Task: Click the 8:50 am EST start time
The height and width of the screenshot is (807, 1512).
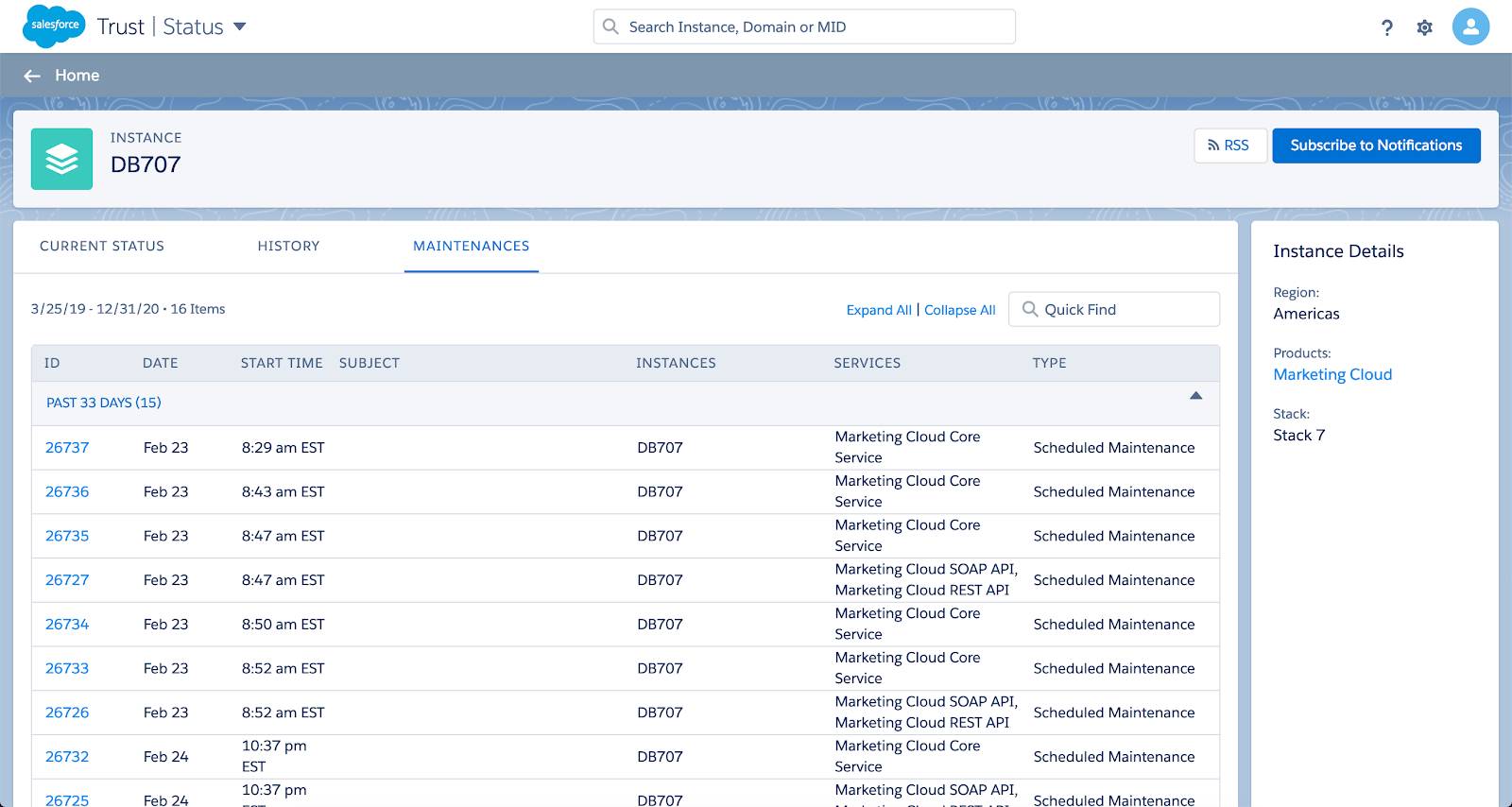Action: [x=283, y=624]
